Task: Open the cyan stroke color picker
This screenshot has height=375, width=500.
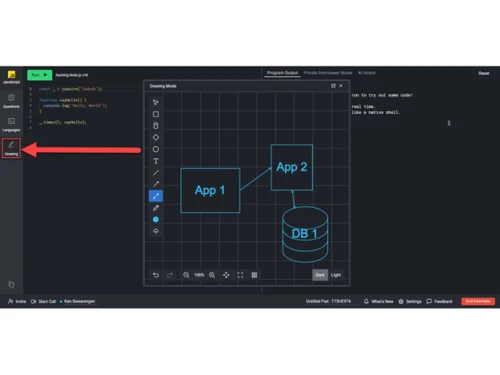Action: [x=156, y=220]
